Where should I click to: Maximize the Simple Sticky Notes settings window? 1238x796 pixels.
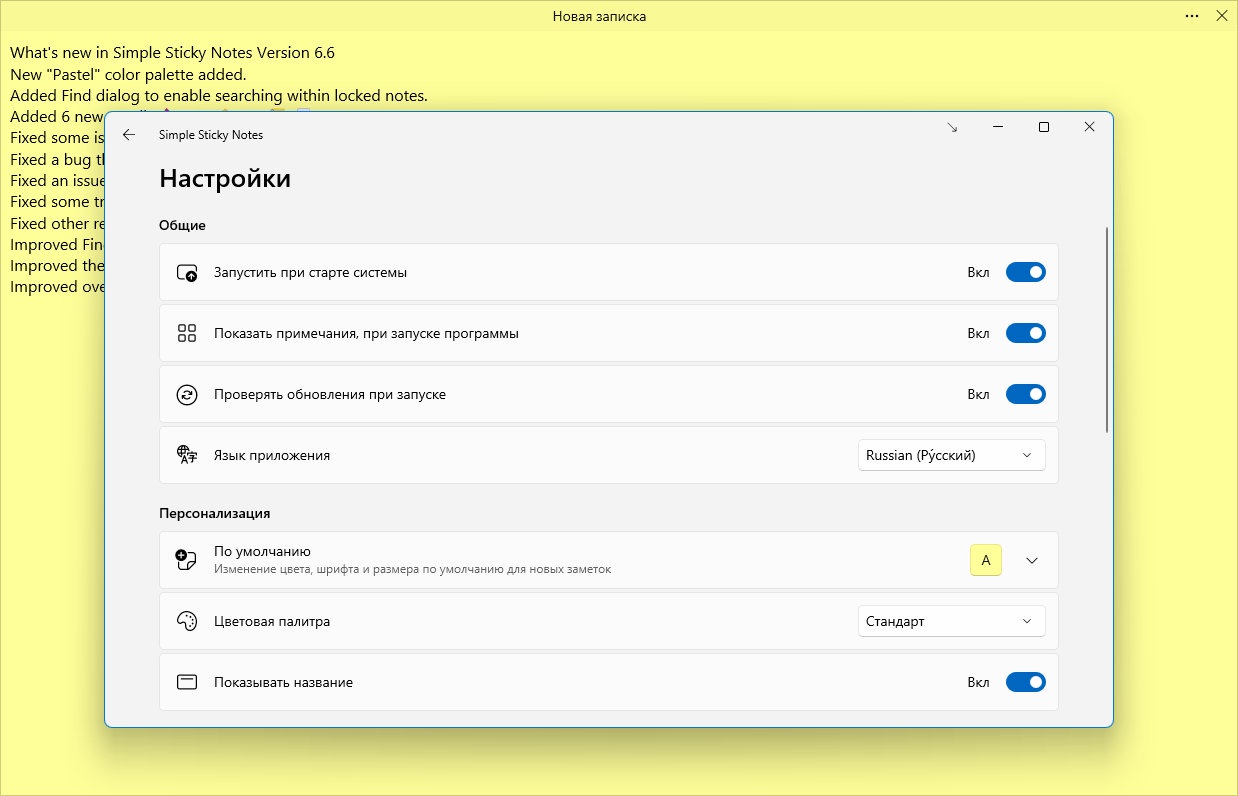(1044, 127)
